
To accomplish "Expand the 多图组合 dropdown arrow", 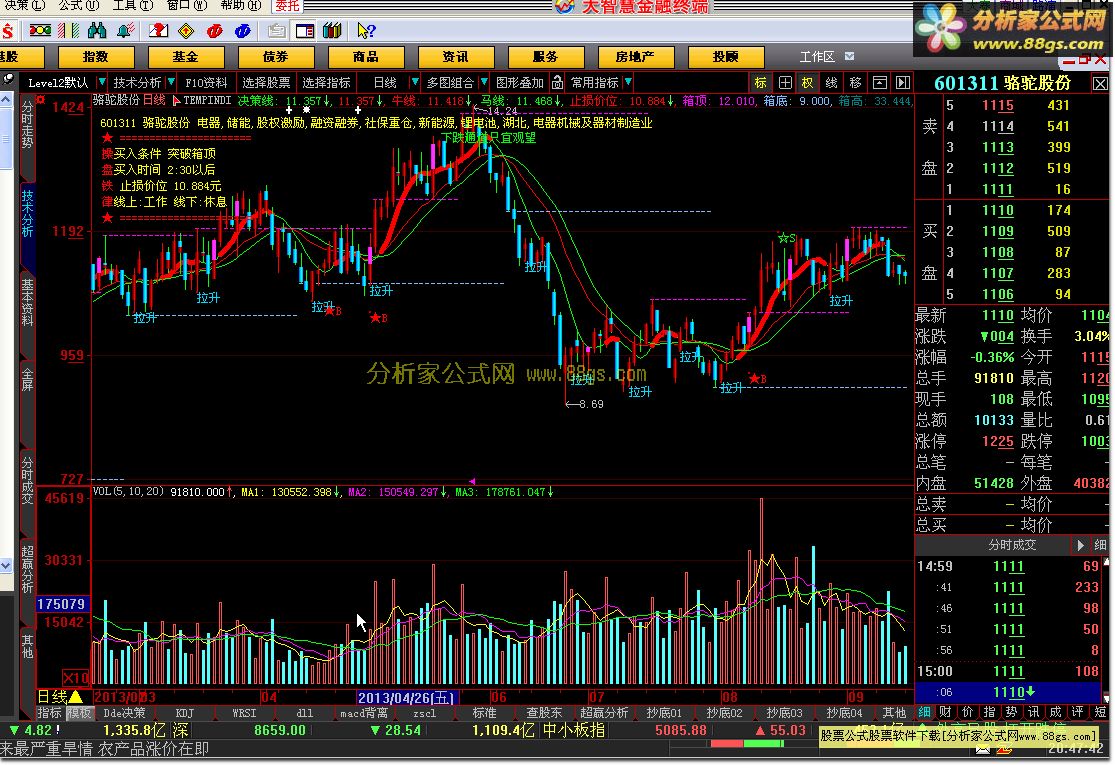I will [484, 82].
